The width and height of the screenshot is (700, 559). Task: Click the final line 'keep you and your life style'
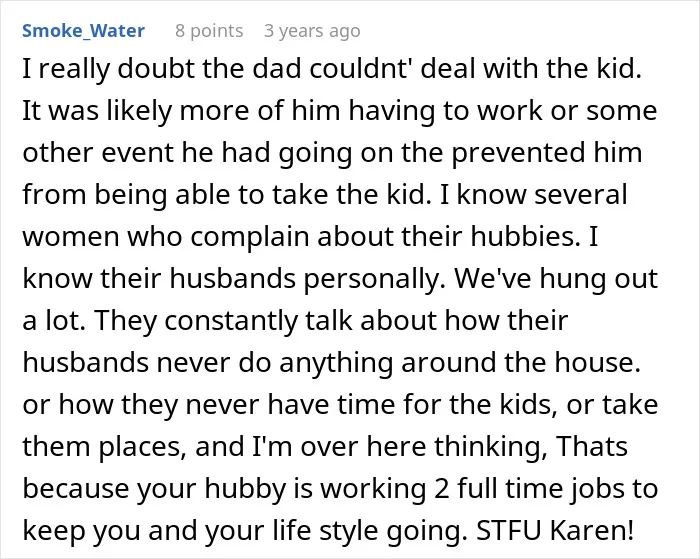328,530
